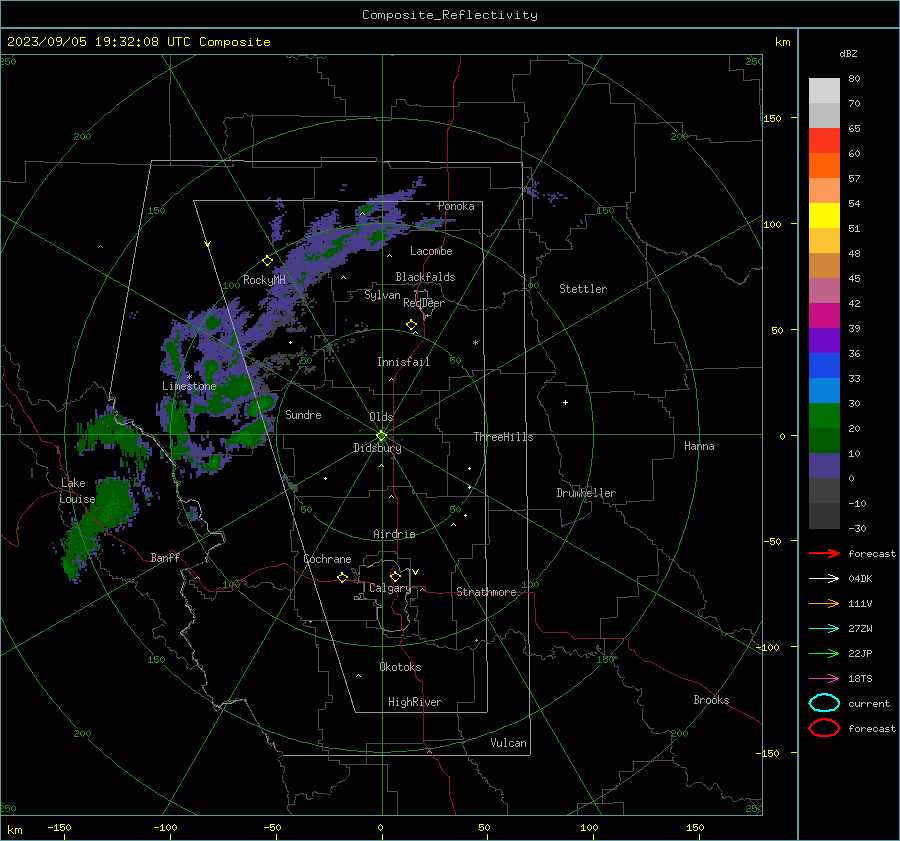This screenshot has height=841, width=900.
Task: Click the yellow diamond marker near RockyMH
Action: click(267, 261)
